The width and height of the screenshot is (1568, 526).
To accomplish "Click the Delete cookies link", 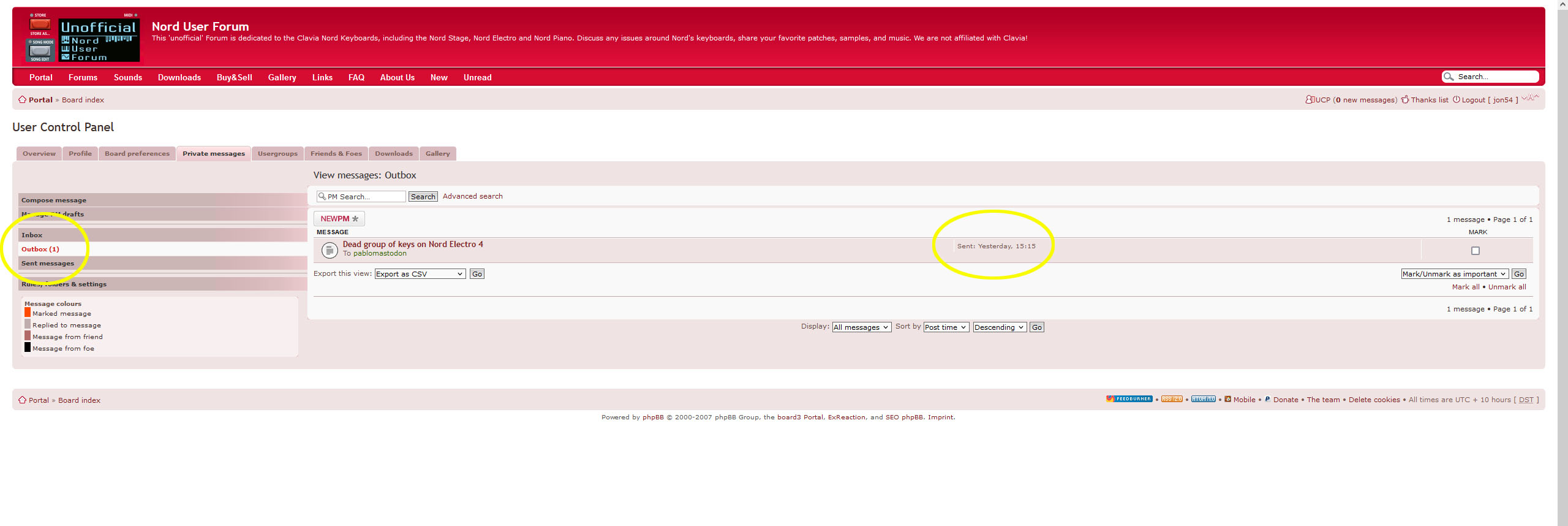I will [1374, 400].
